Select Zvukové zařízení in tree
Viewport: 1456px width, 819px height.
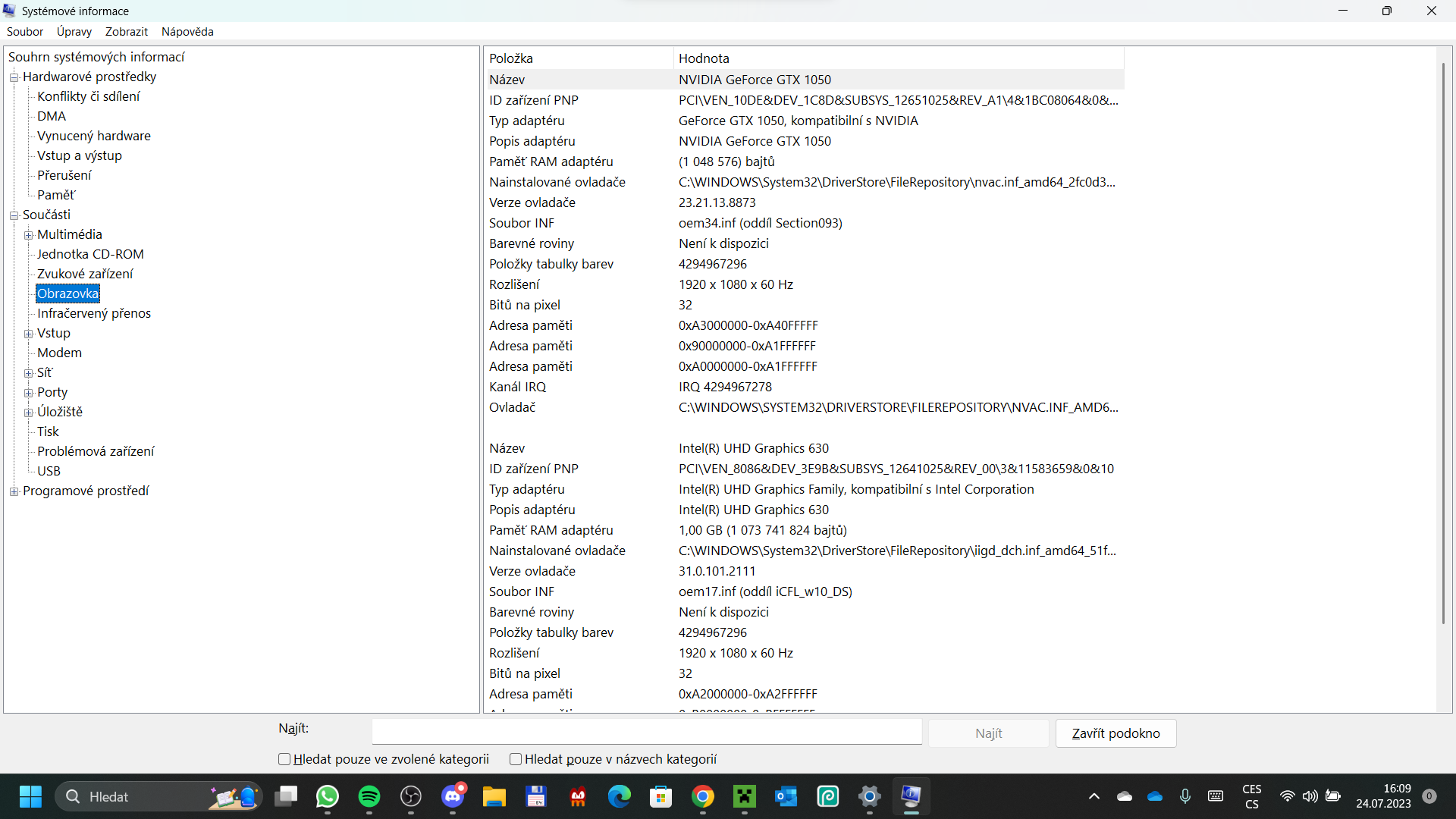click(x=85, y=274)
